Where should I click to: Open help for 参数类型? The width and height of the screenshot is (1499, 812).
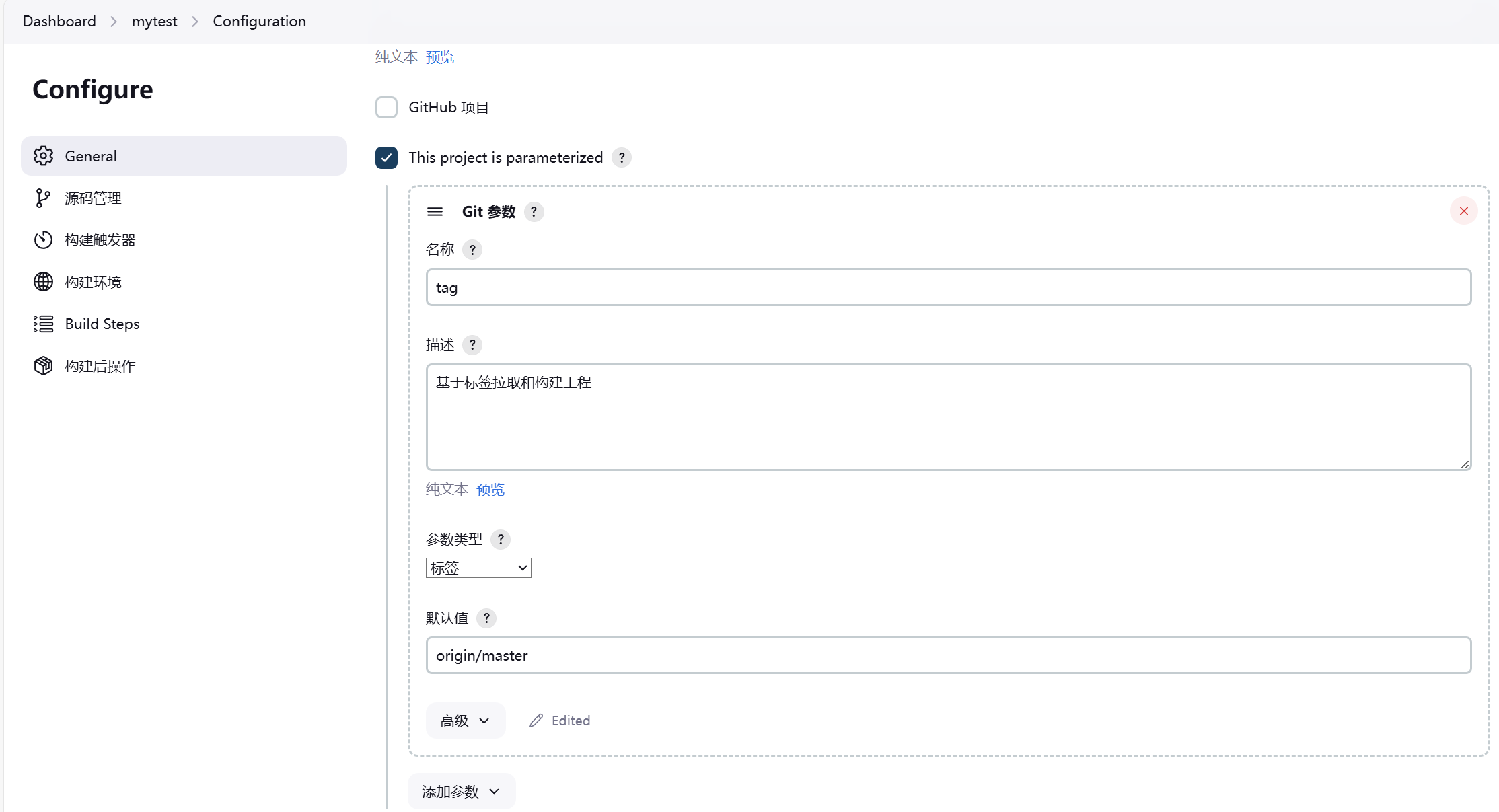click(501, 540)
